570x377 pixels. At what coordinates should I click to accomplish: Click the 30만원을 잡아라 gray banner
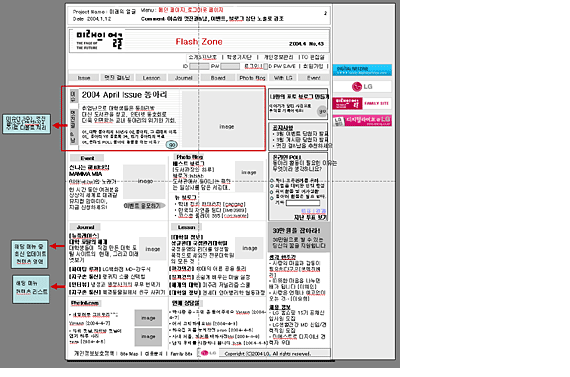[x=299, y=238]
